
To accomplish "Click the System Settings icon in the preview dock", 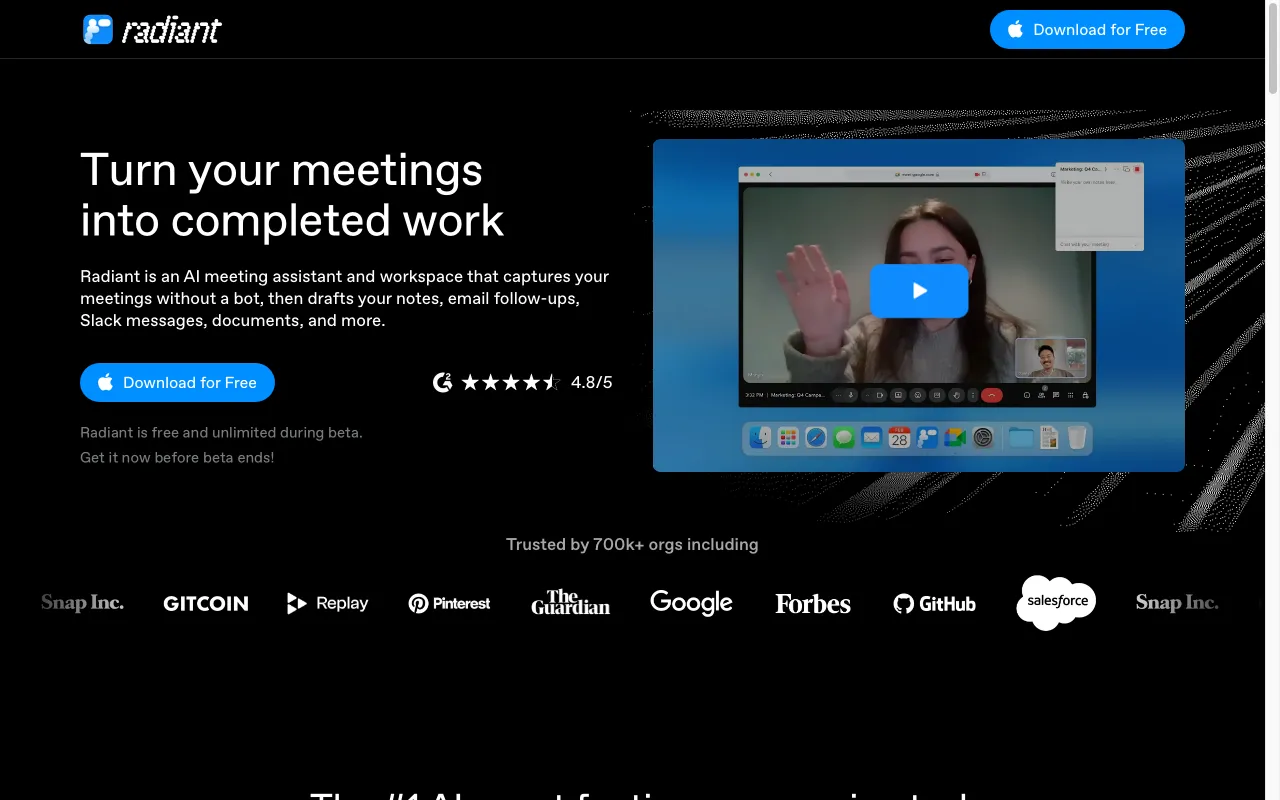I will click(x=983, y=437).
